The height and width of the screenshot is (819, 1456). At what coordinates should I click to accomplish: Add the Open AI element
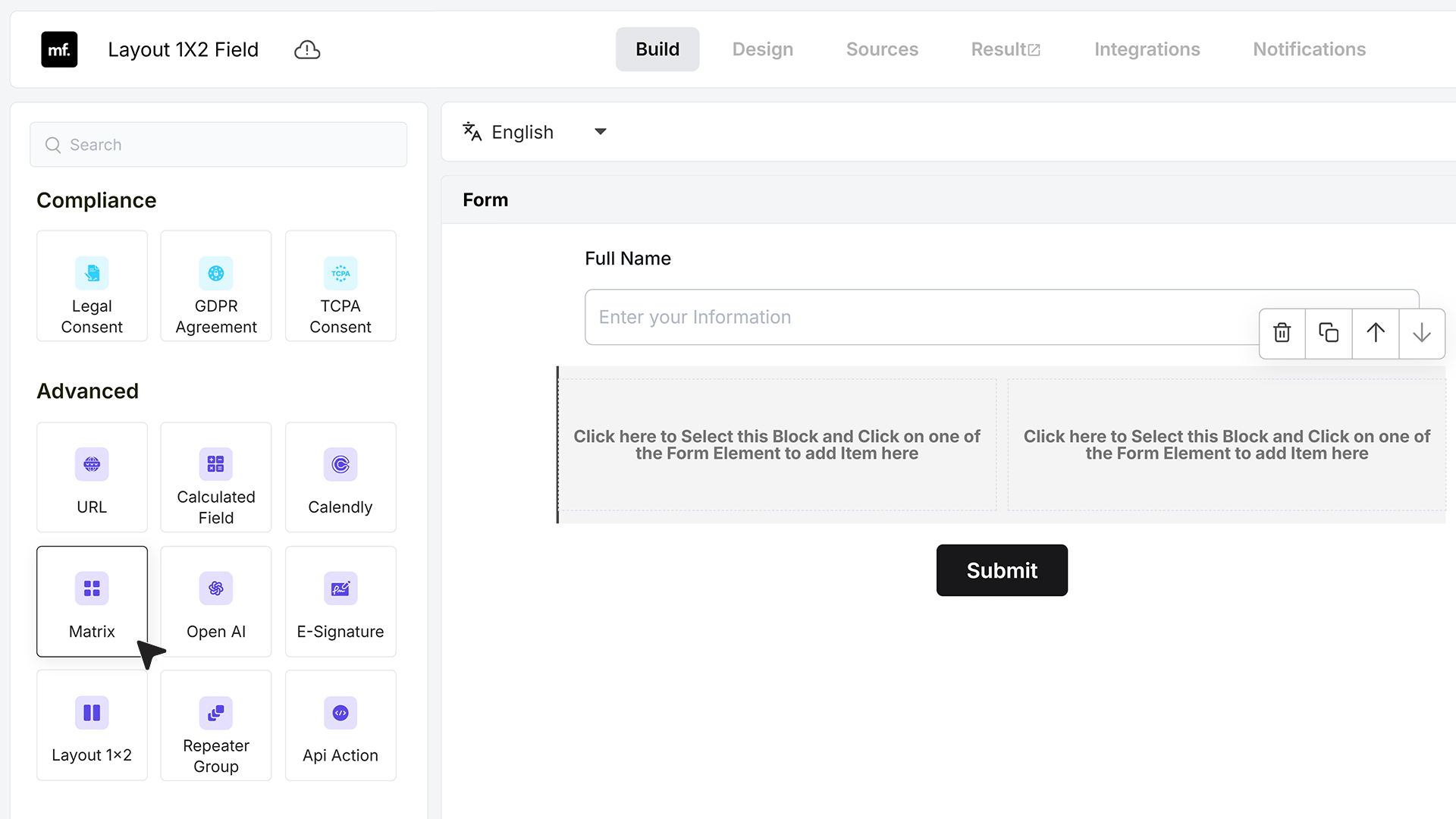(x=216, y=601)
